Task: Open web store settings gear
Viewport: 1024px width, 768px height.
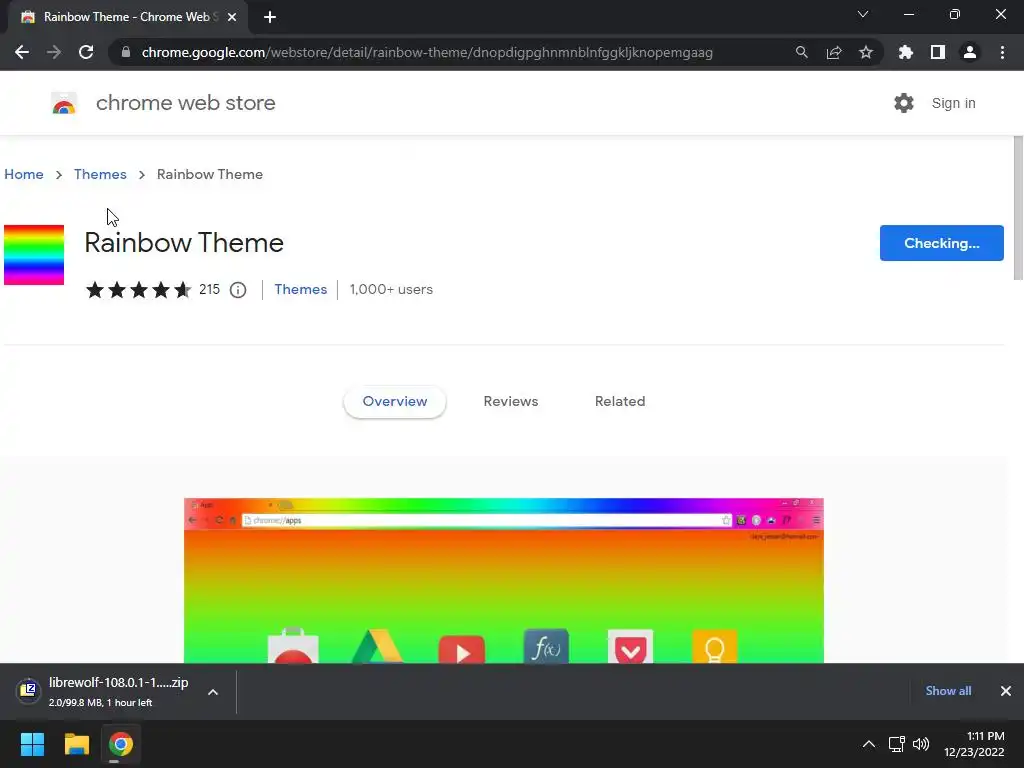Action: click(904, 103)
